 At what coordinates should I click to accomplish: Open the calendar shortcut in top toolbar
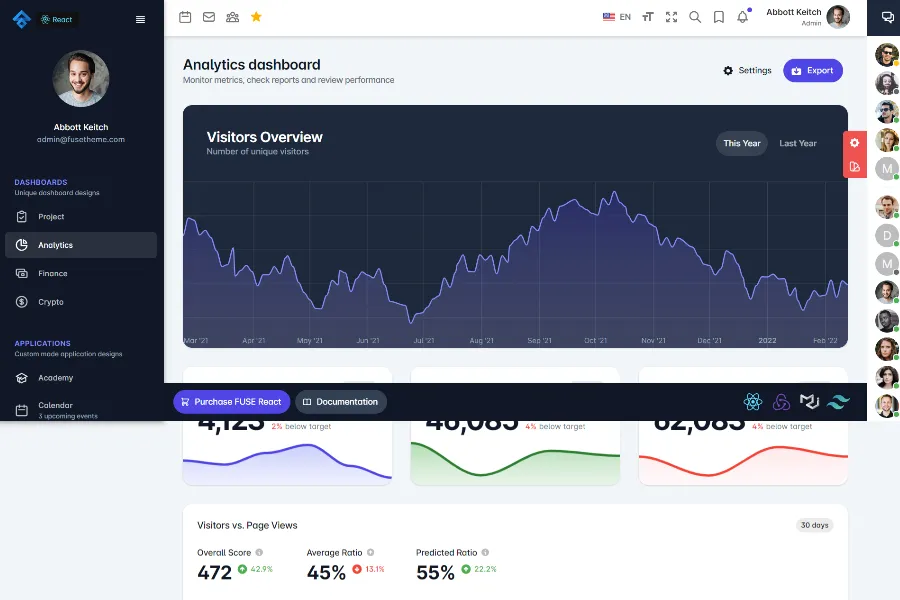185,17
